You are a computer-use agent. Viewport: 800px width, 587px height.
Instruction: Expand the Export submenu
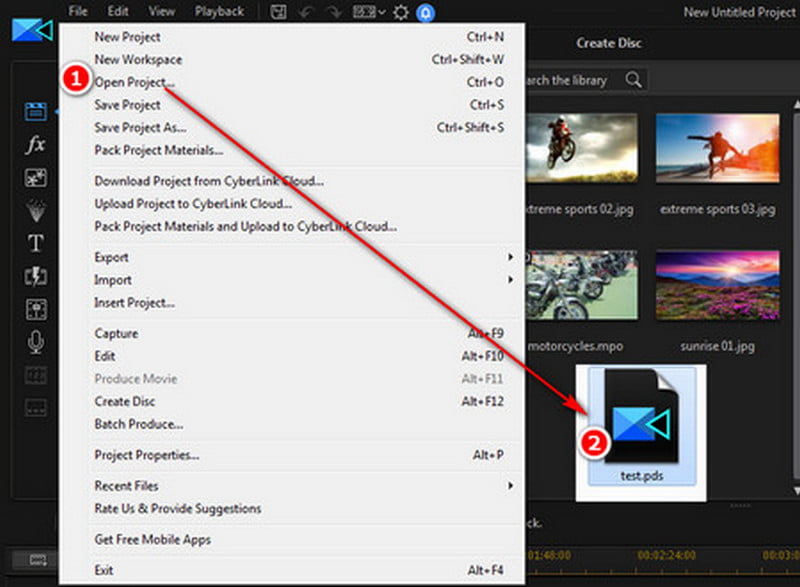click(300, 257)
